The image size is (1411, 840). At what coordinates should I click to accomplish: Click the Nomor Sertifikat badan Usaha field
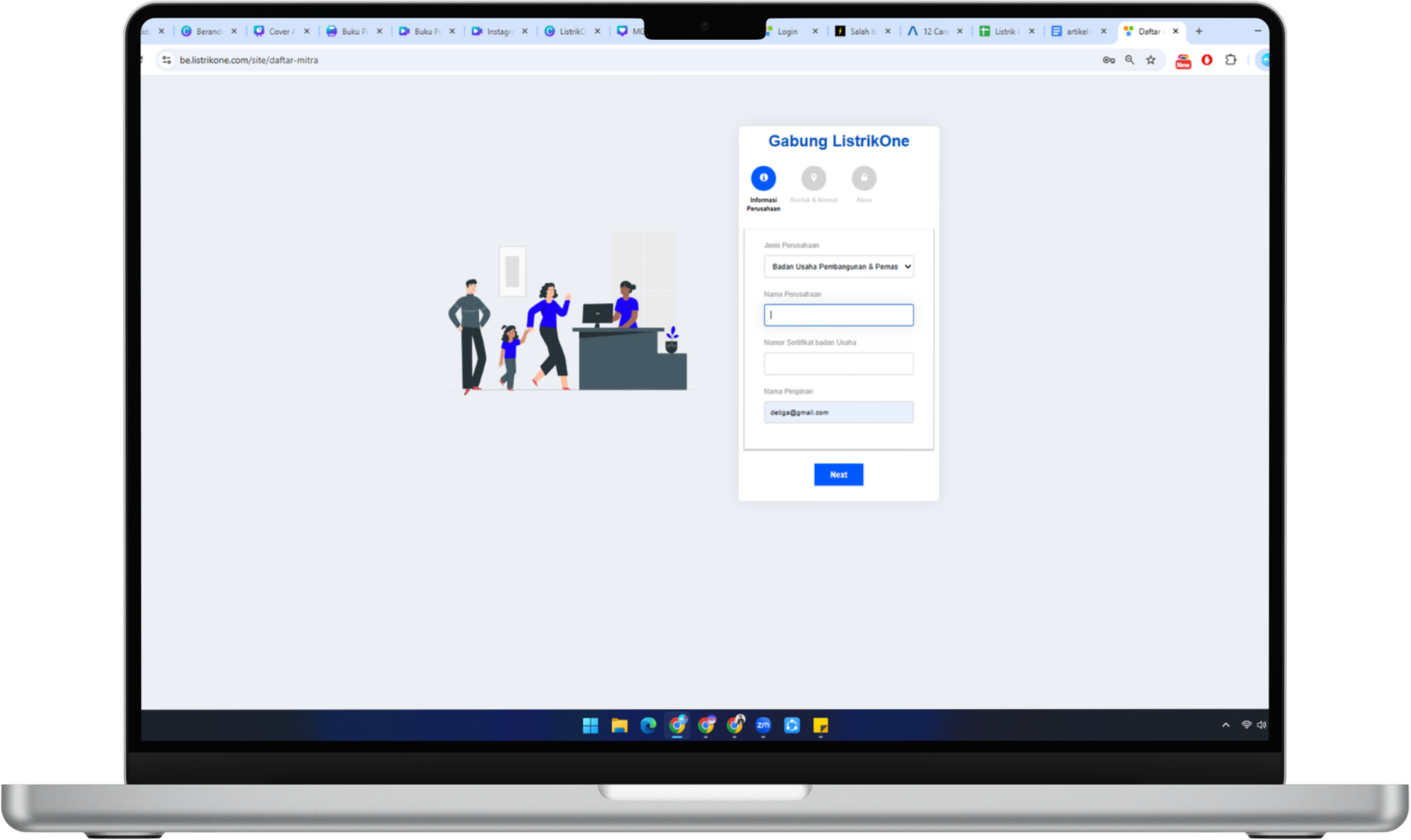point(838,364)
